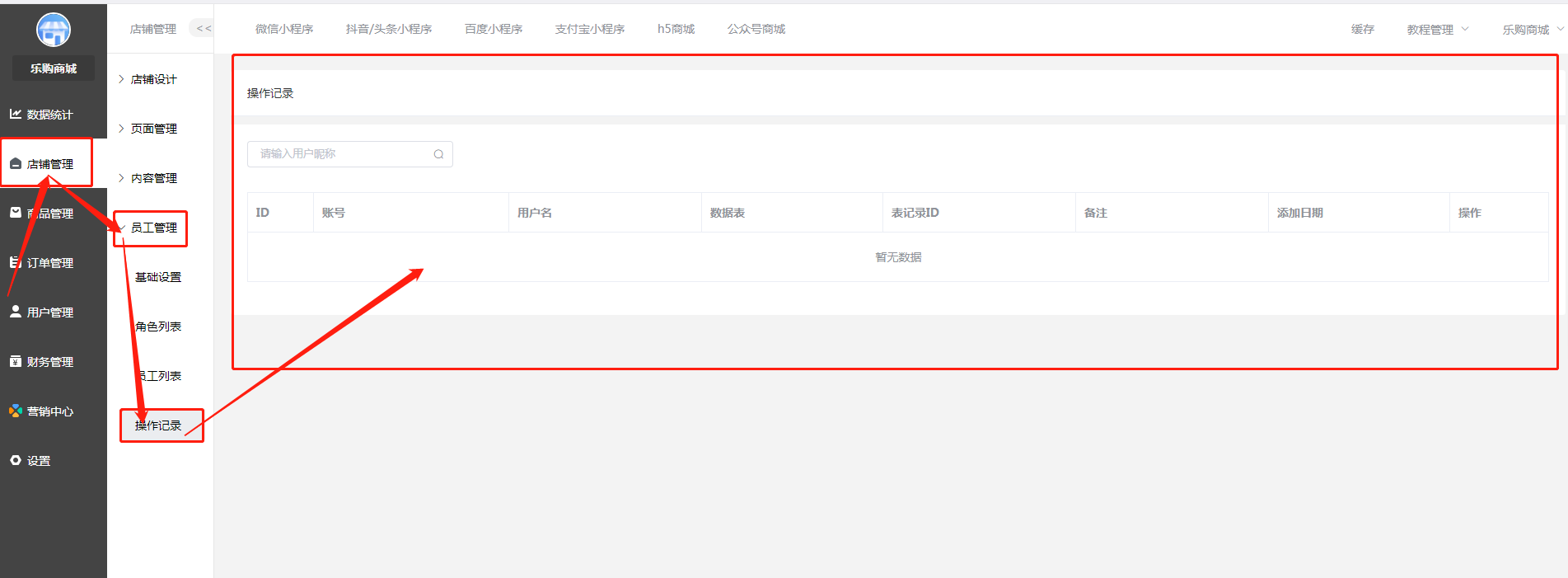The height and width of the screenshot is (578, 1568).
Task: Click the 乐购商城 store logo icon
Action: 54,31
